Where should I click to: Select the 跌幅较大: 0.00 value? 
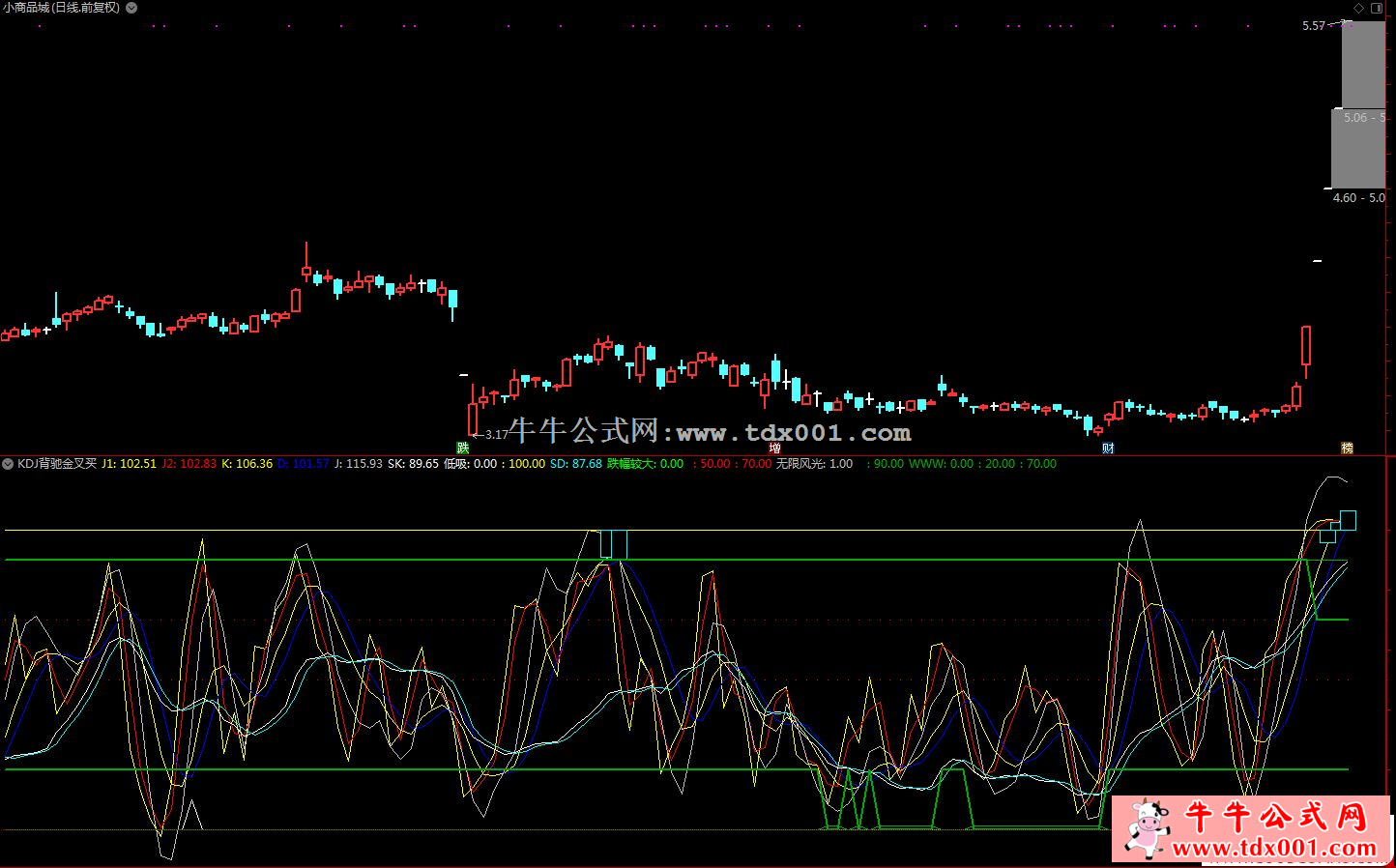click(x=645, y=464)
